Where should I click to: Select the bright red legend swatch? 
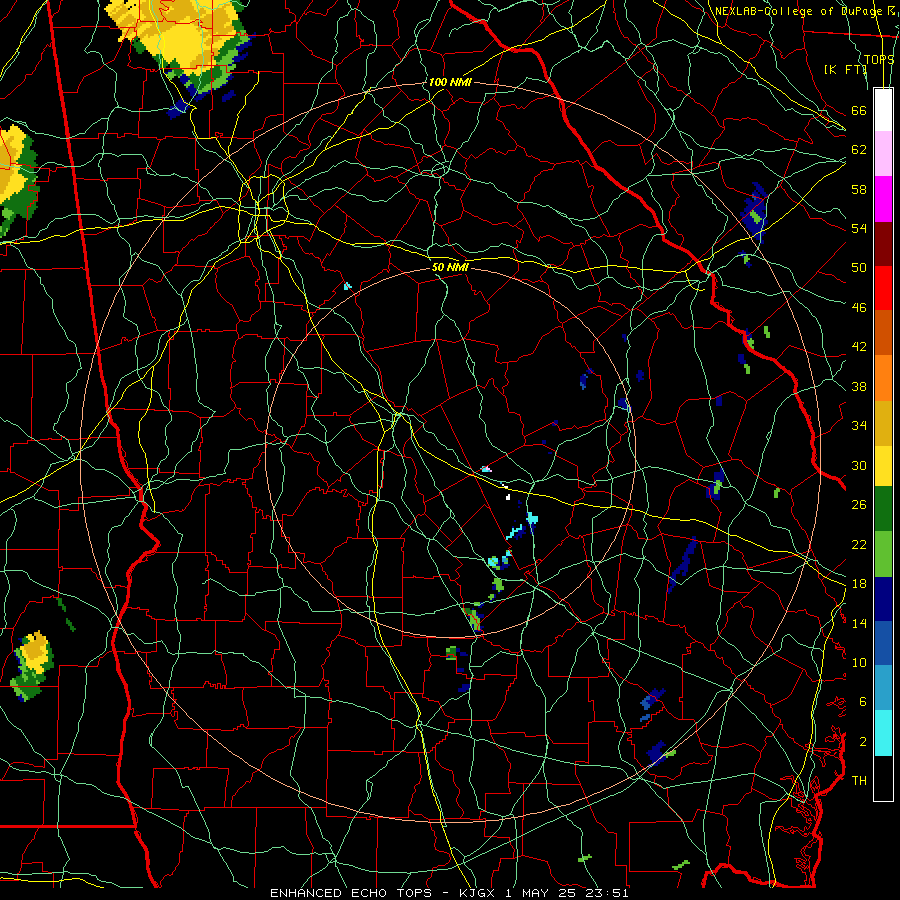click(883, 288)
